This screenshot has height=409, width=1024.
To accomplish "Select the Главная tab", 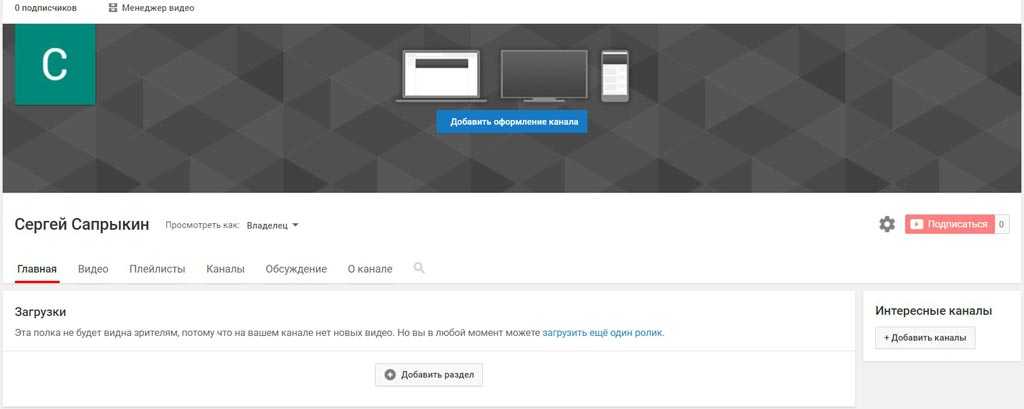I will tap(37, 269).
